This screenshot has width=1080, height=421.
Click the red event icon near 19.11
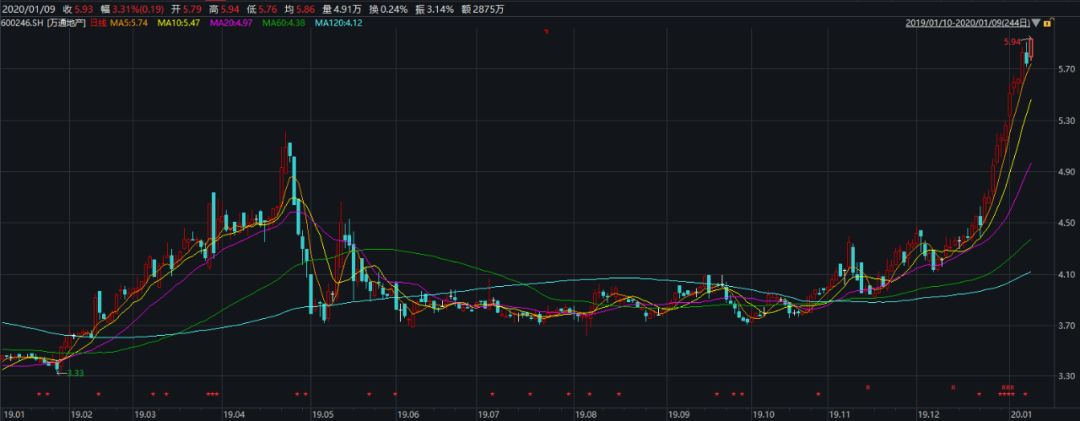[868, 386]
